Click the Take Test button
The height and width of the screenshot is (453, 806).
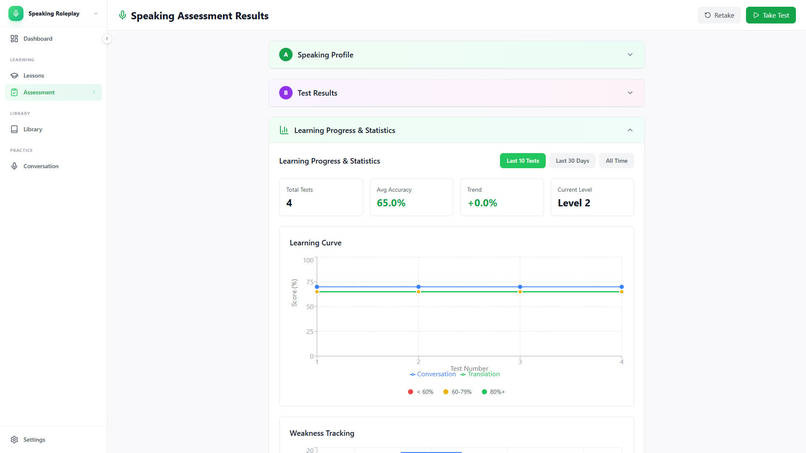(x=771, y=15)
